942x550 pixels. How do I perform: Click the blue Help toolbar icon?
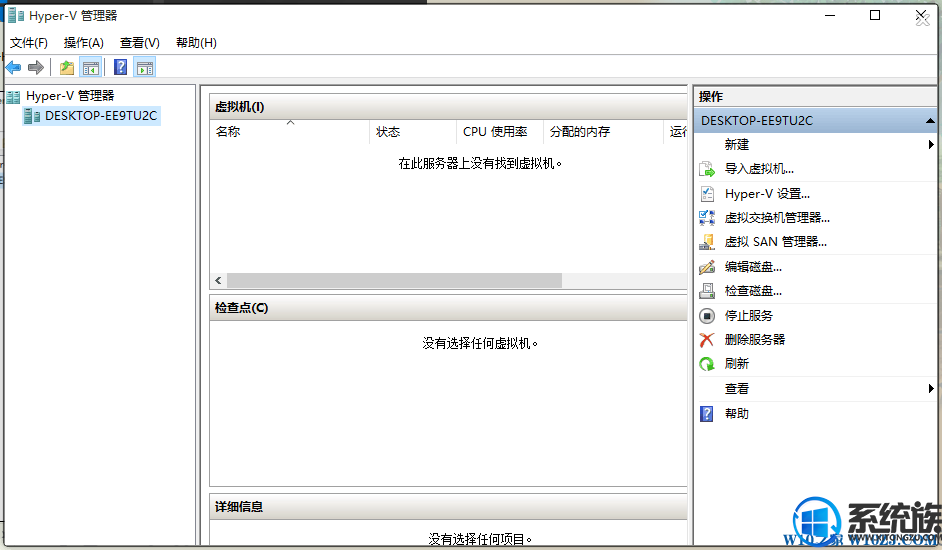(120, 67)
